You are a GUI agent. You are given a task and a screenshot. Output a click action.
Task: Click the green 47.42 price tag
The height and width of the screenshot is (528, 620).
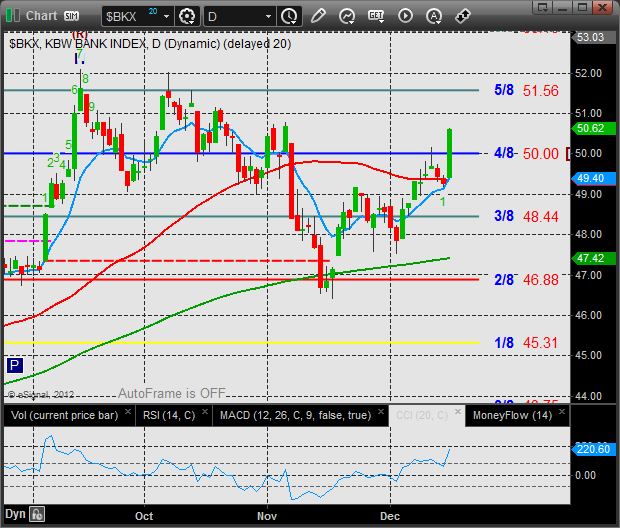coord(594,258)
